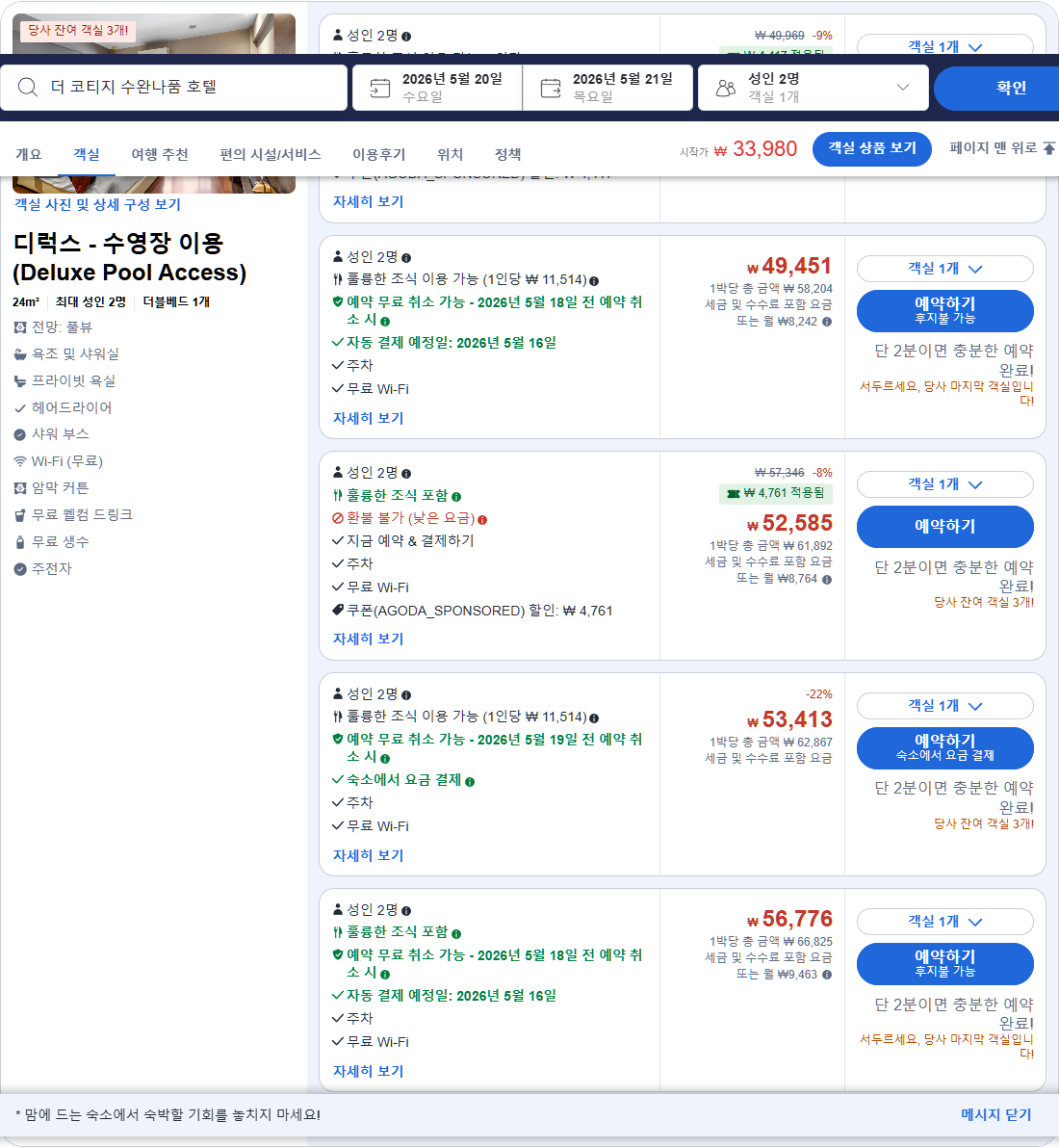Click the ₩49,969 strikethrough price
1059x1148 pixels.
(x=780, y=35)
